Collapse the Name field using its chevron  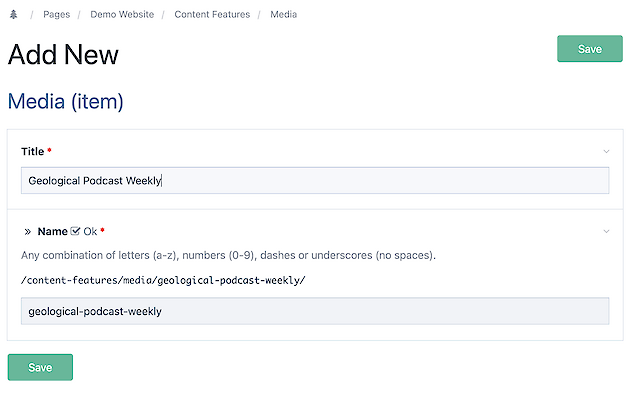[x=606, y=231]
